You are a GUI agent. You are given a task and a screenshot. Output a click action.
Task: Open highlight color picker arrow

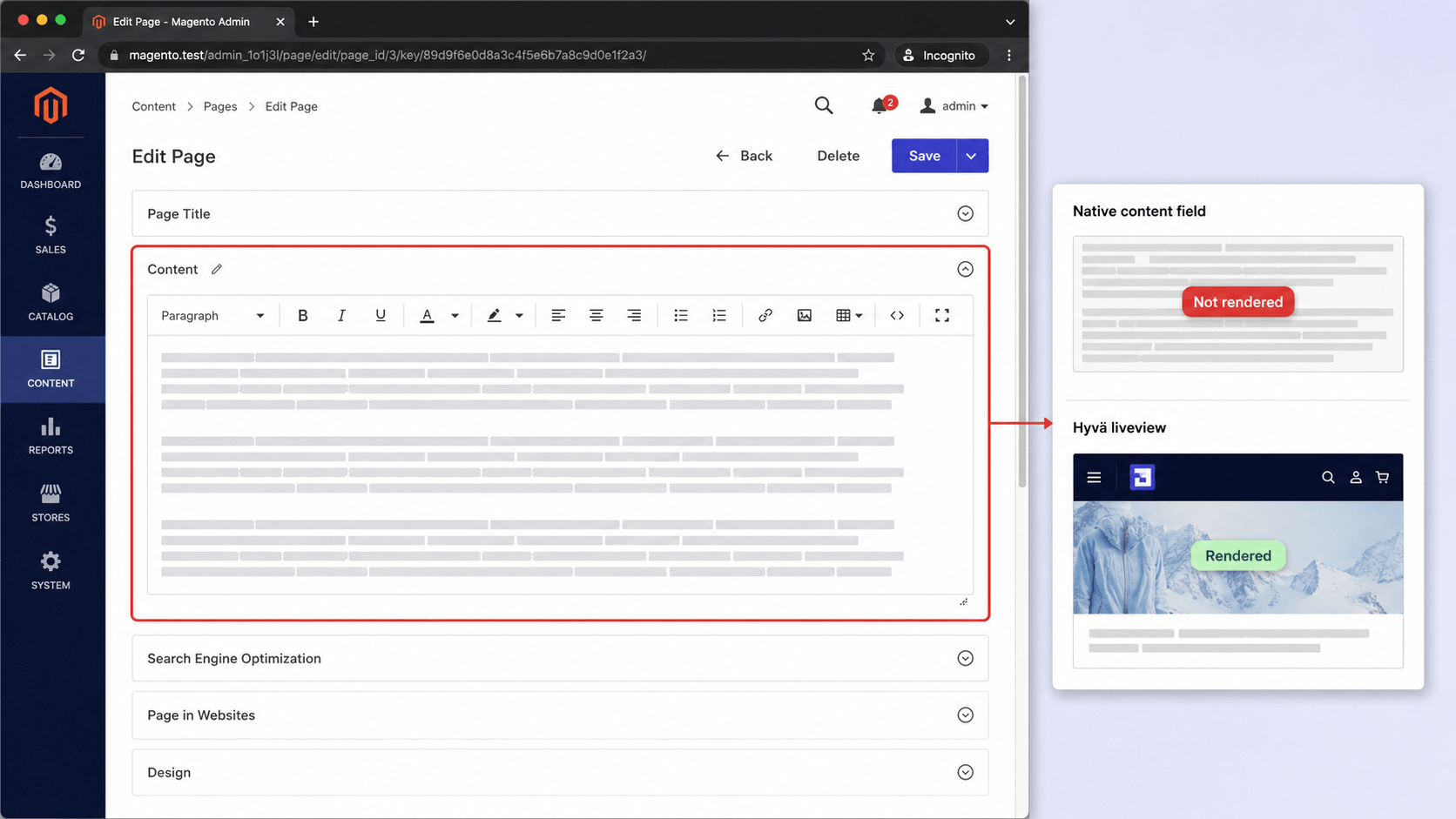click(x=519, y=315)
